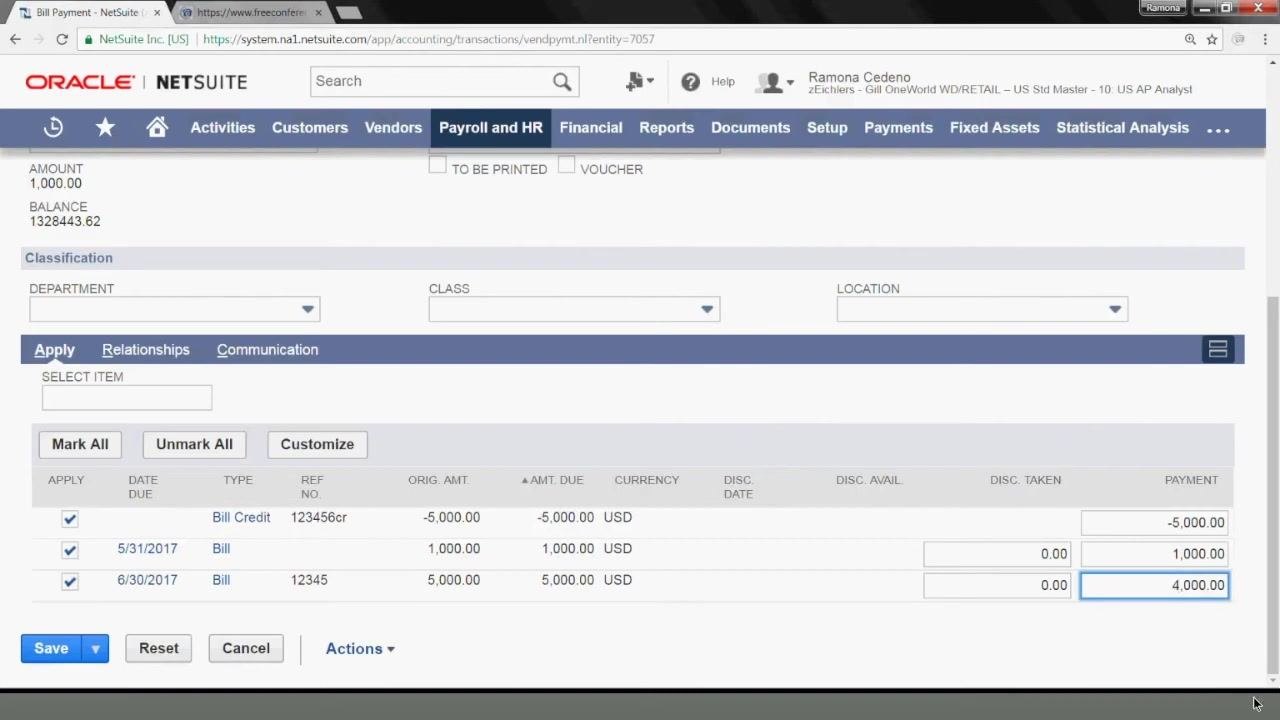Enable the To Be Printed checkbox

(x=437, y=166)
